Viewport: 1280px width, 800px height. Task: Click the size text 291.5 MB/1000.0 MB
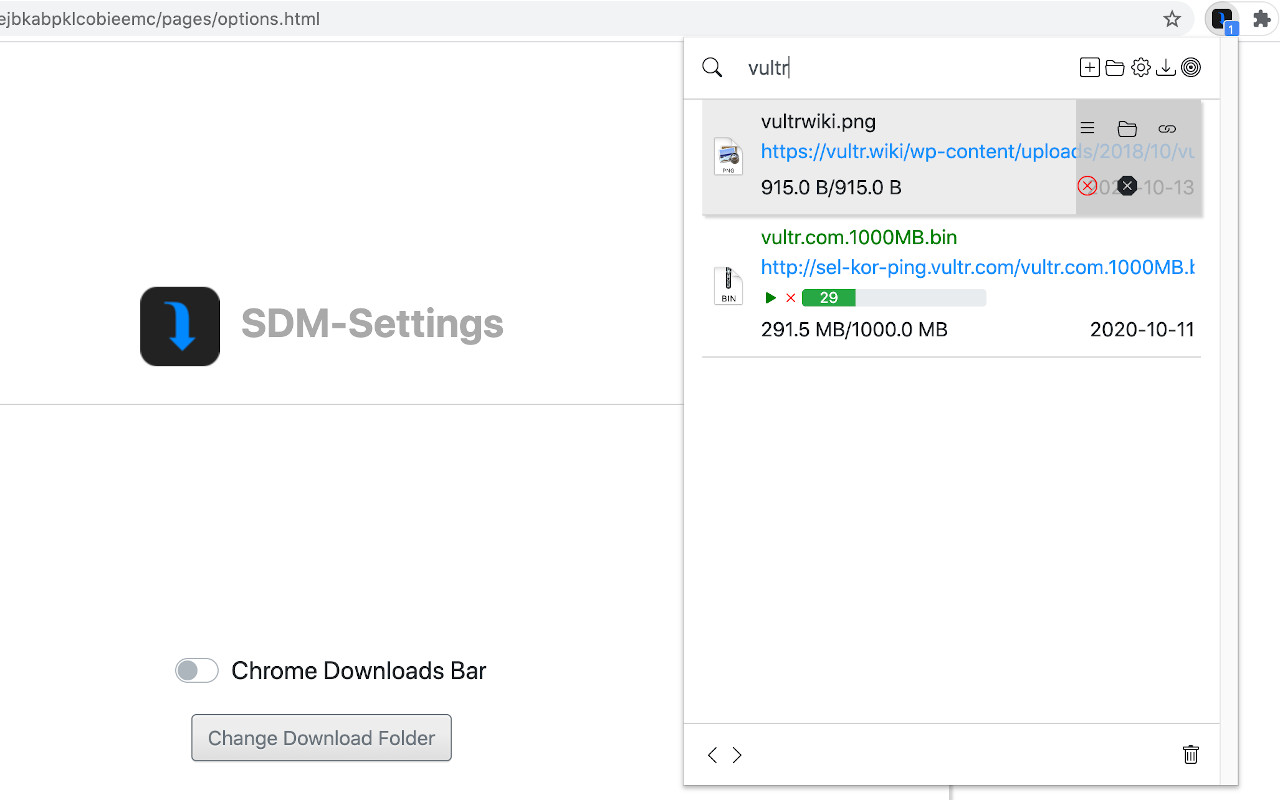click(854, 329)
